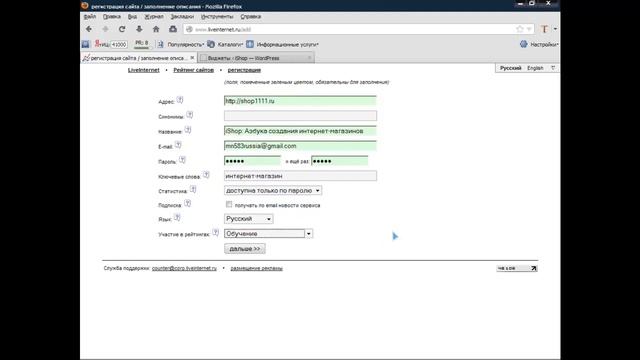Go back with the browser back arrow

point(89,29)
